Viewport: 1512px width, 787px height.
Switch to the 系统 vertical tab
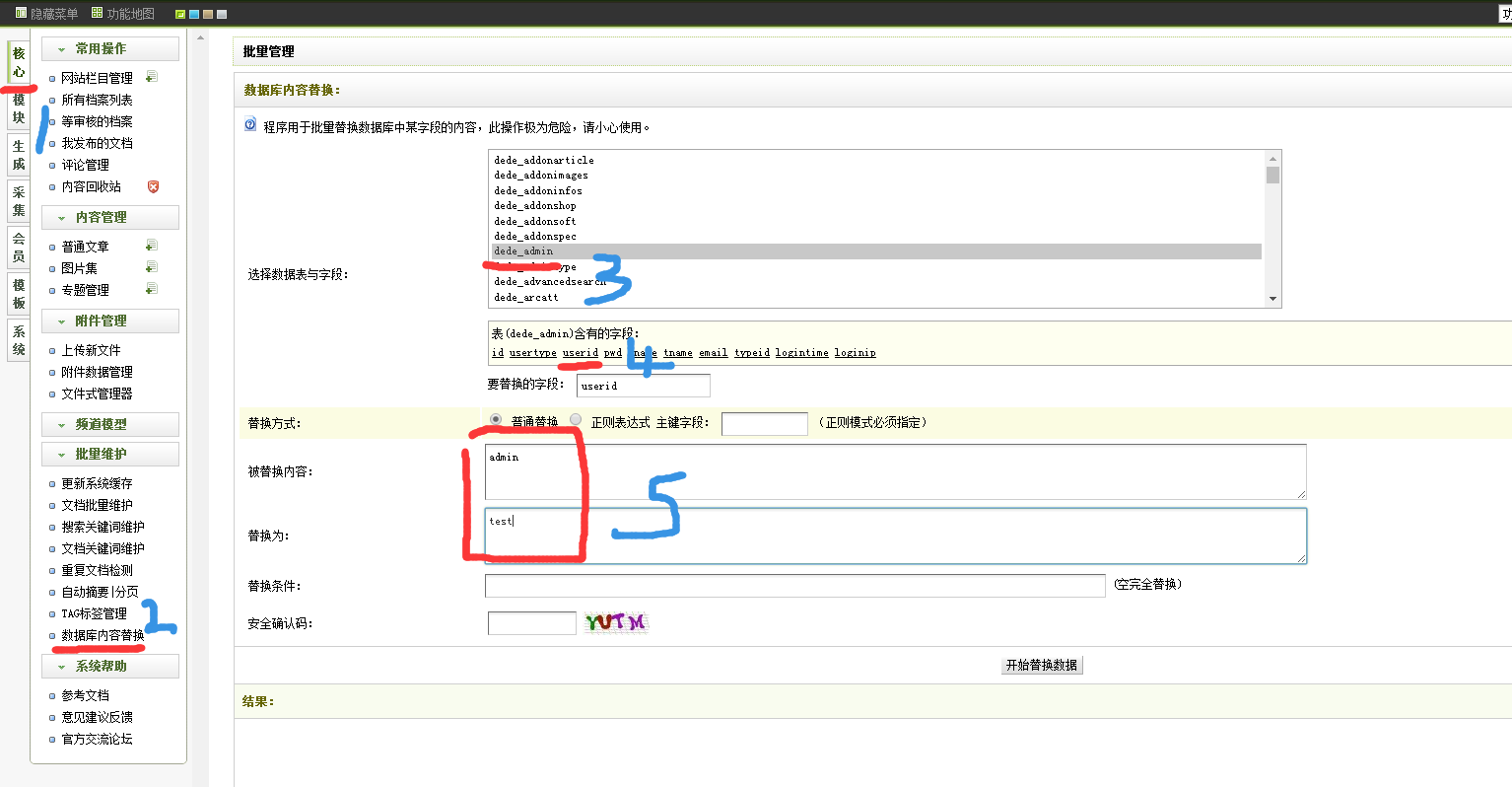tap(18, 340)
